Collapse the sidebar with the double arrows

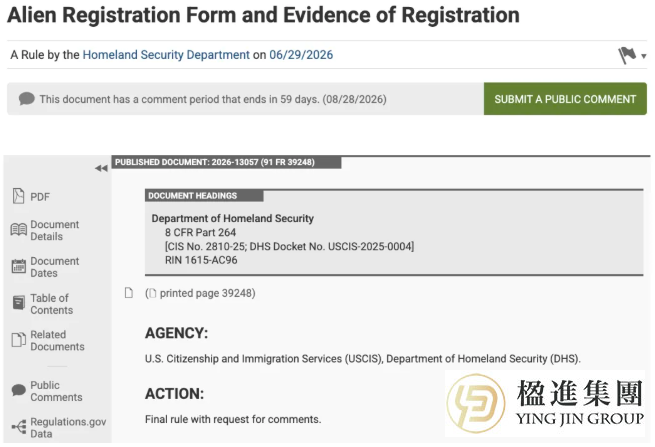(x=101, y=168)
